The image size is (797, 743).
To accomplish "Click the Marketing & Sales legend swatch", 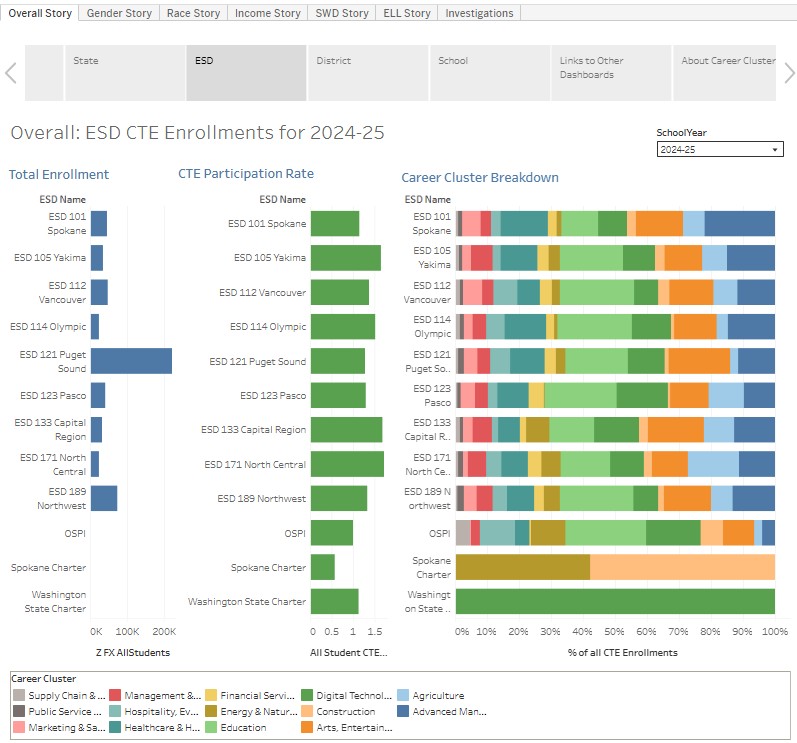I will click(x=19, y=727).
